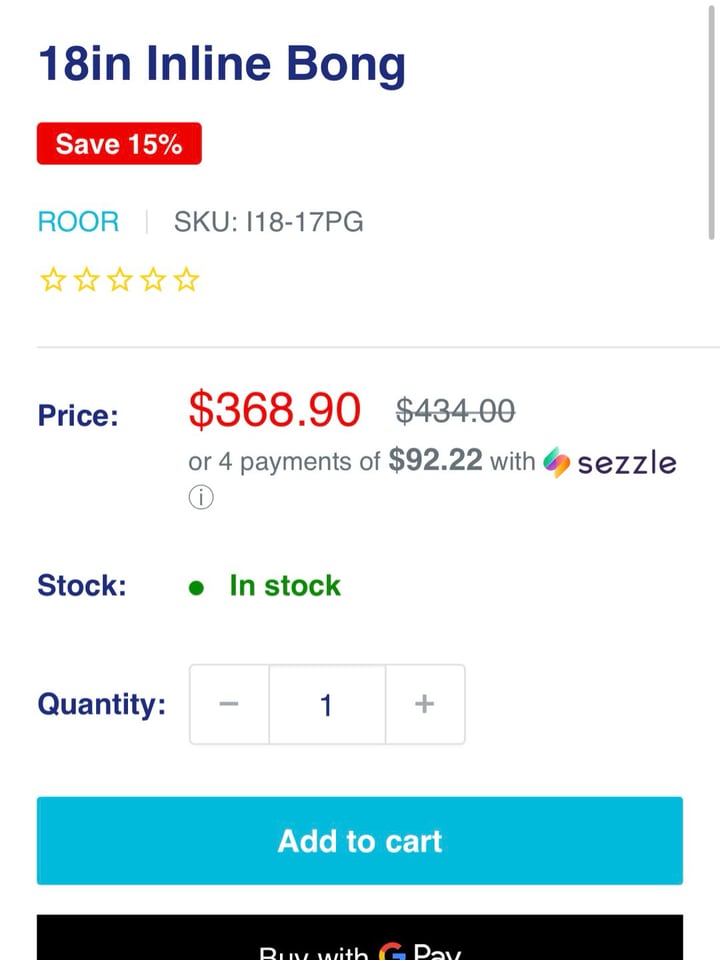The width and height of the screenshot is (720, 960).
Task: Focus the quantity number field
Action: pos(326,705)
